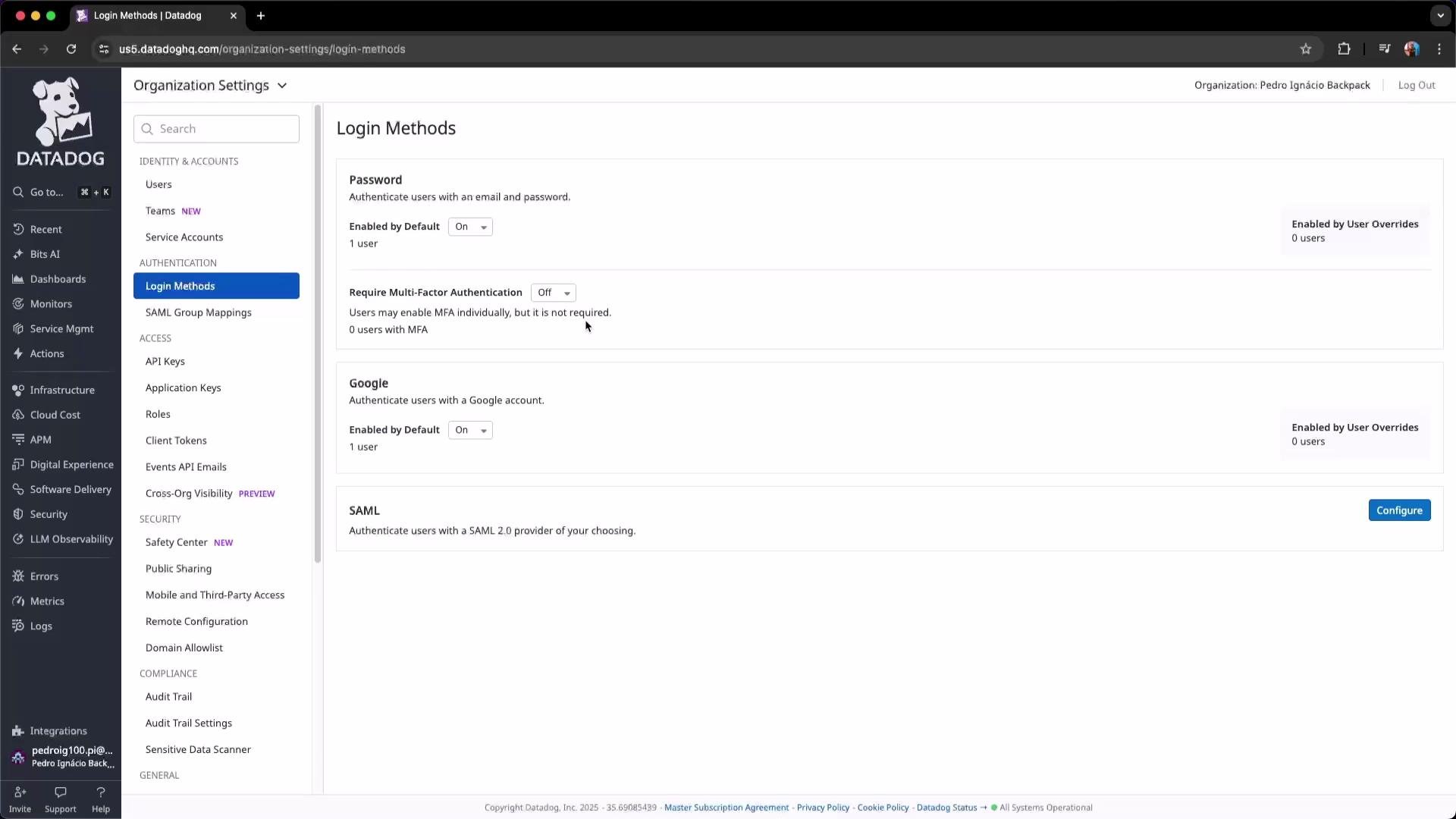Open Password Enabled by Default dropdown

470,227
